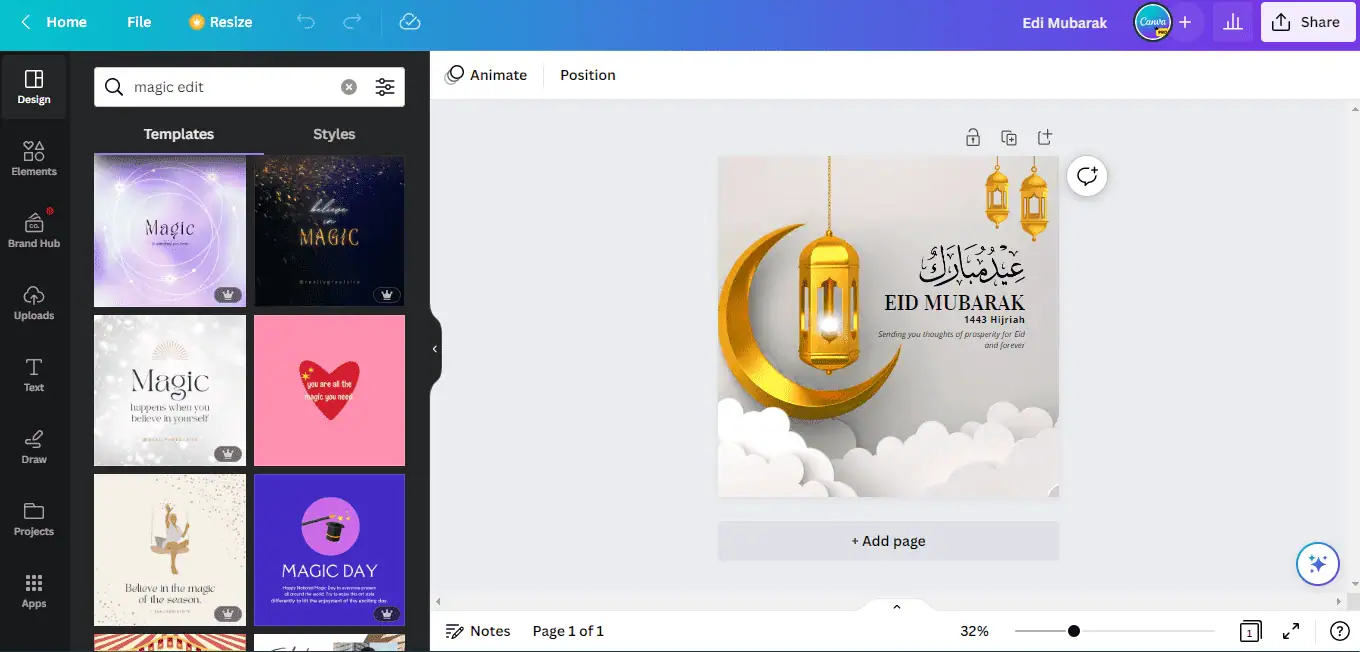Expand the bottom page panel
The image size is (1360, 652).
(x=896, y=606)
